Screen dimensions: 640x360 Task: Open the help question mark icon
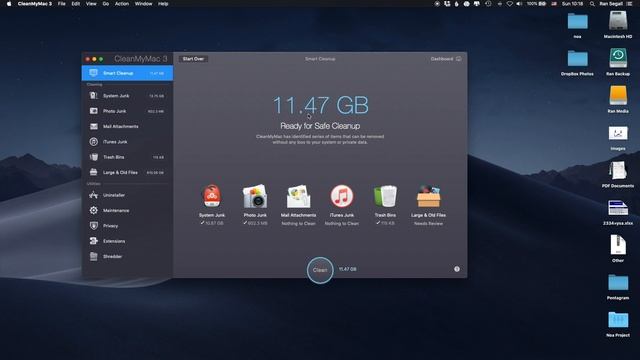(457, 269)
